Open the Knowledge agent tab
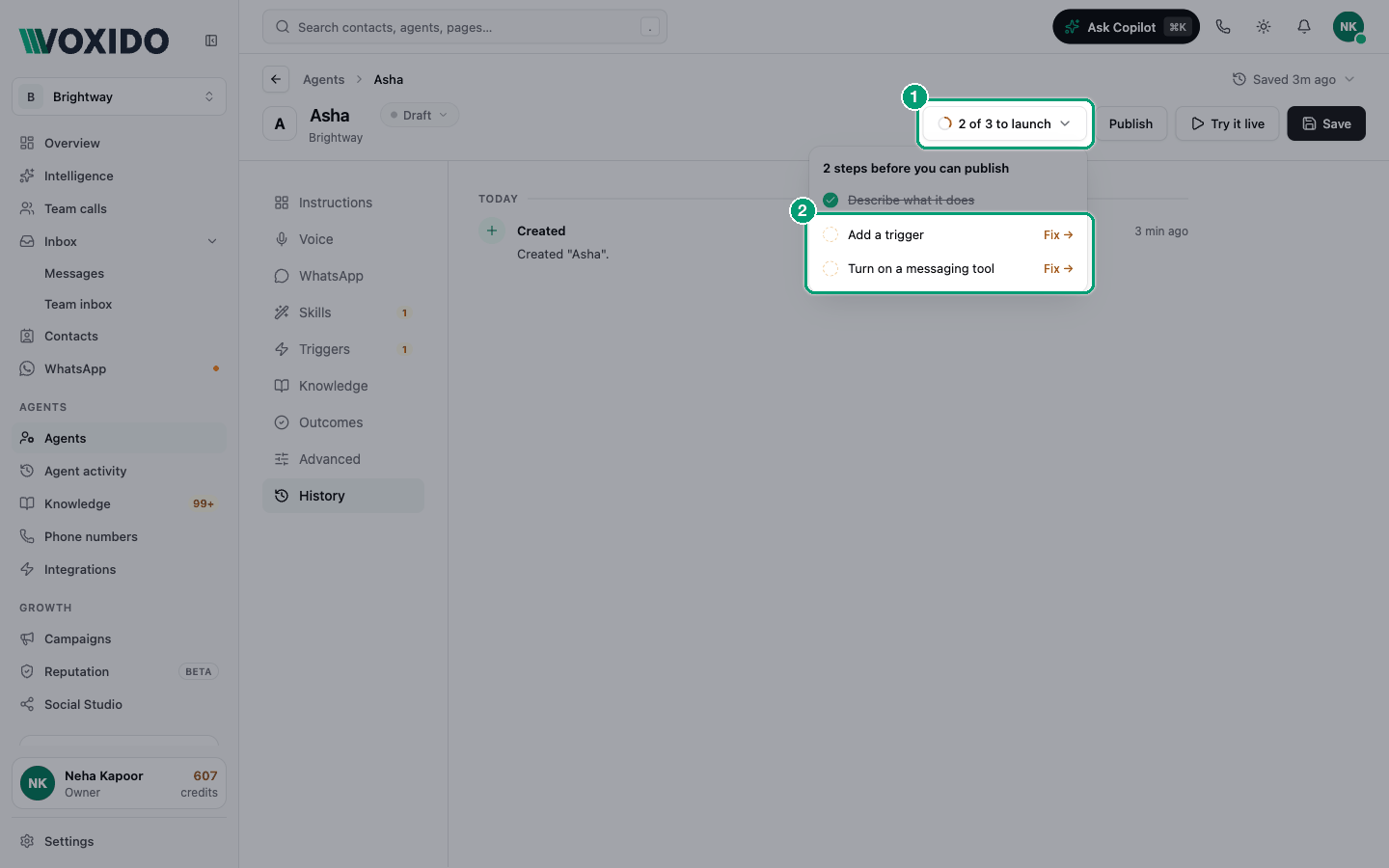Screen dimensions: 1389x868 click(343, 386)
